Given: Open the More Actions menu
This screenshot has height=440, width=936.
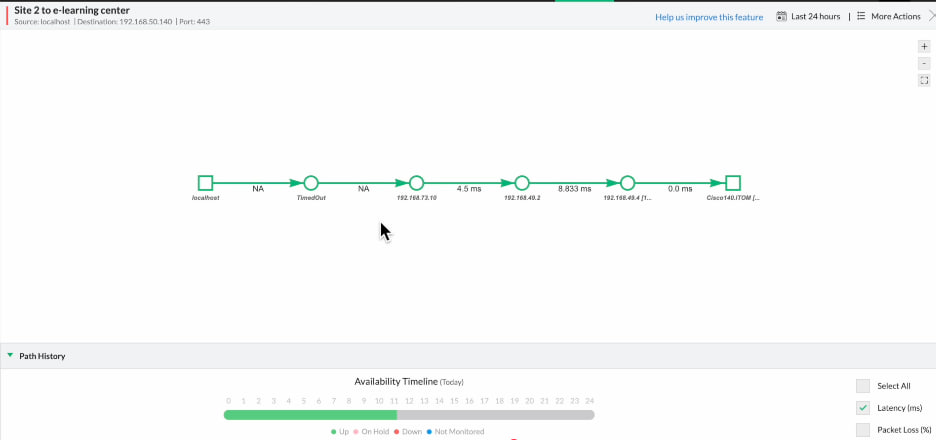Looking at the screenshot, I should (x=888, y=17).
